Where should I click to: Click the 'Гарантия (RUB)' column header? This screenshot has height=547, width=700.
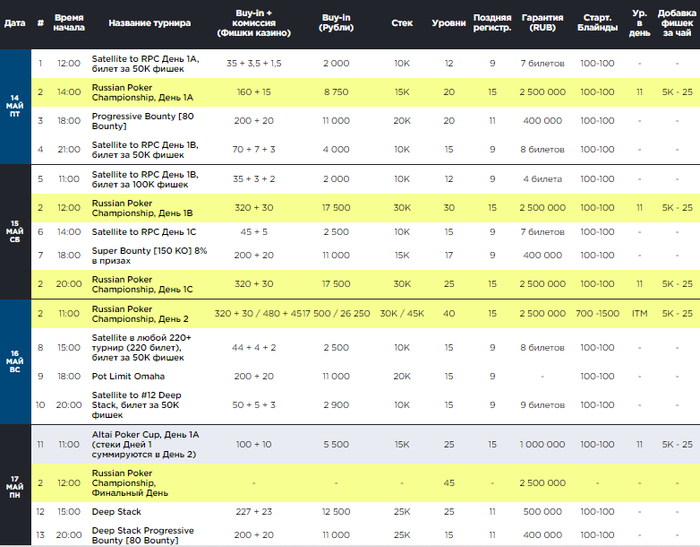(542, 23)
